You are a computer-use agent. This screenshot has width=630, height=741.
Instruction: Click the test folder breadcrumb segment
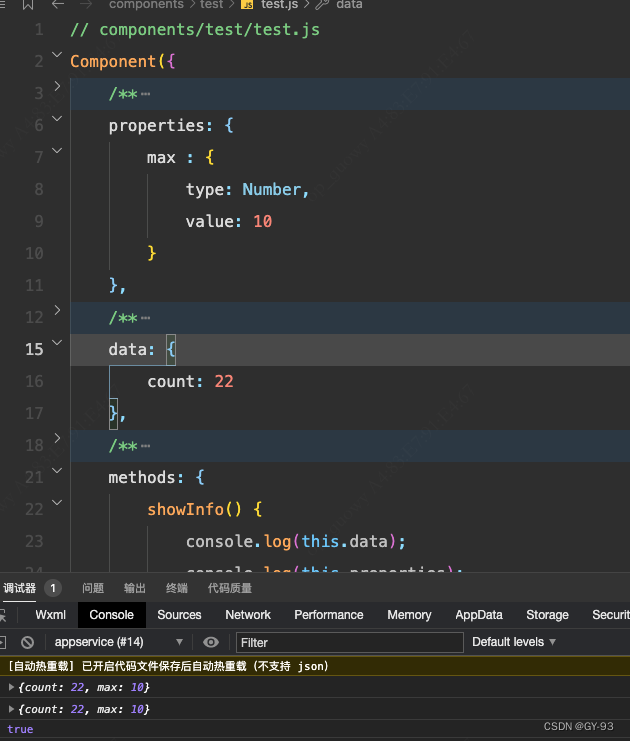click(x=211, y=5)
